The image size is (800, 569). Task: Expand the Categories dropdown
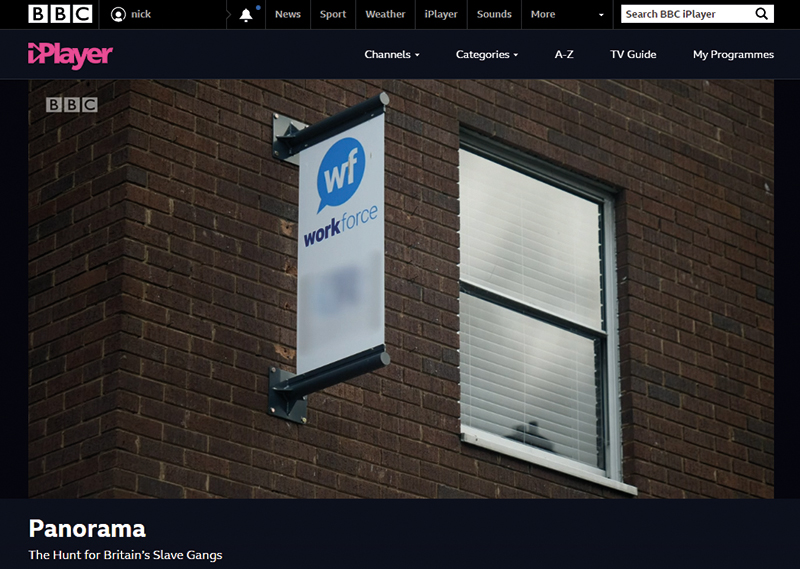click(487, 54)
